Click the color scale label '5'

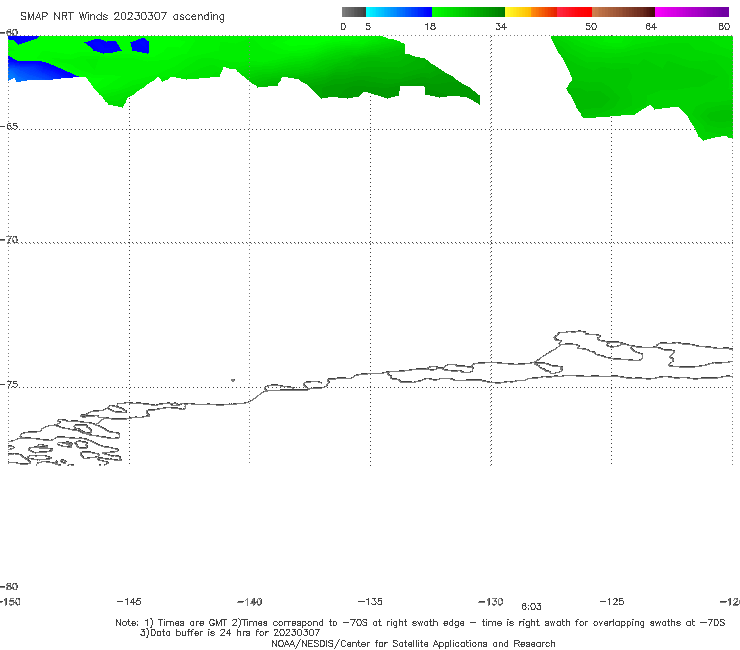point(368,26)
